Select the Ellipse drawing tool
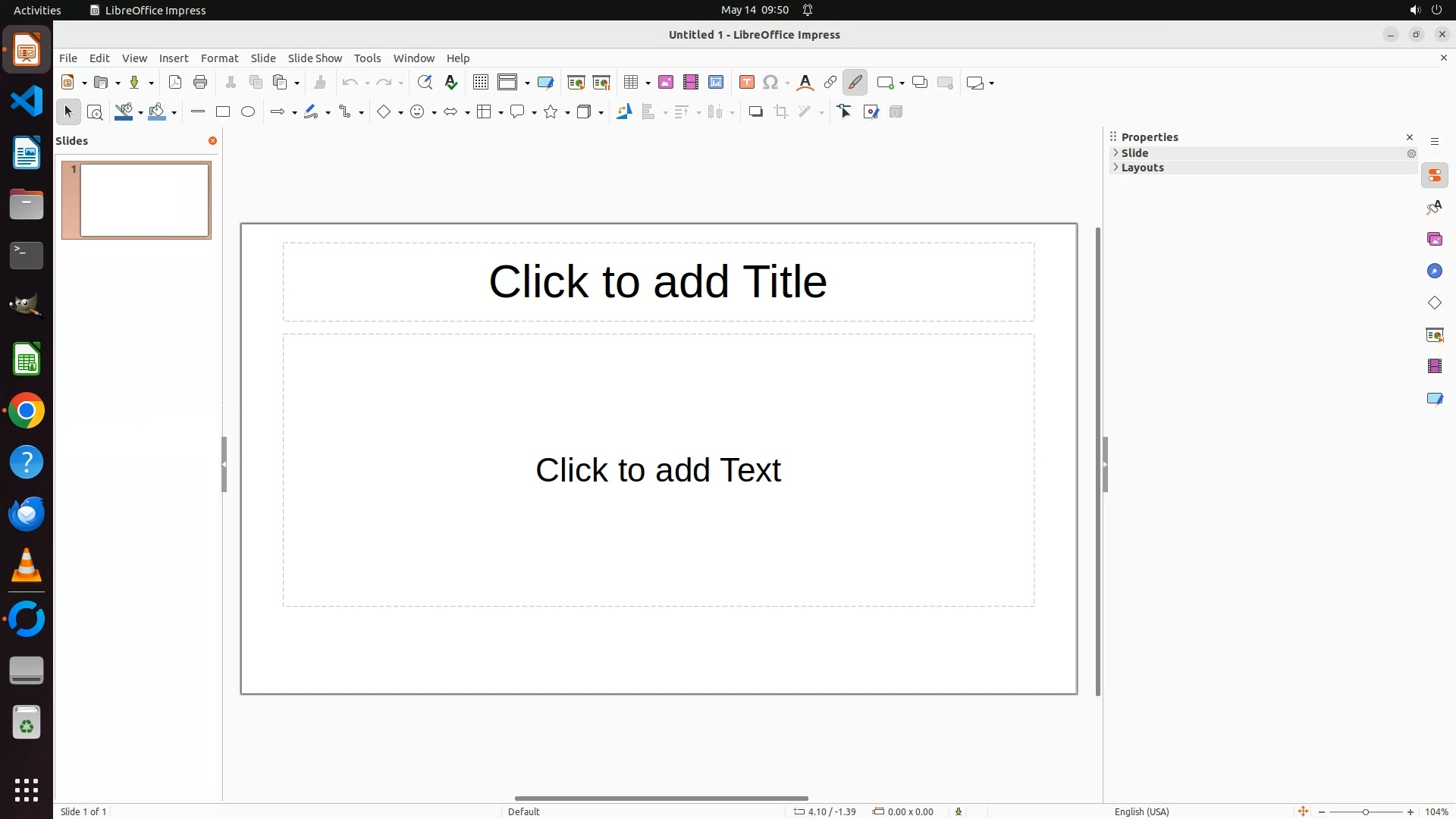This screenshot has height=819, width=1456. 248,112
